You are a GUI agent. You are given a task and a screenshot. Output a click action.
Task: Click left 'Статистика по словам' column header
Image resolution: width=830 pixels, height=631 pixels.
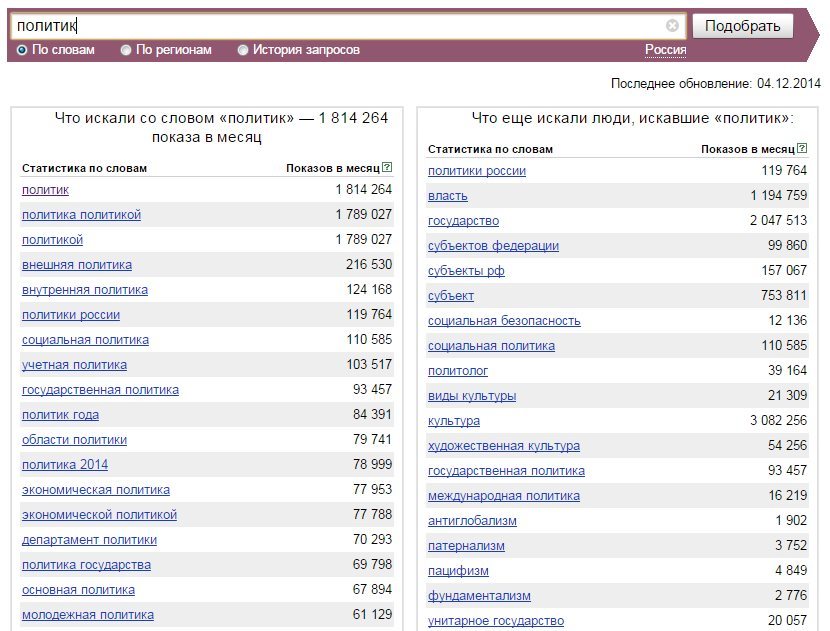coord(85,168)
